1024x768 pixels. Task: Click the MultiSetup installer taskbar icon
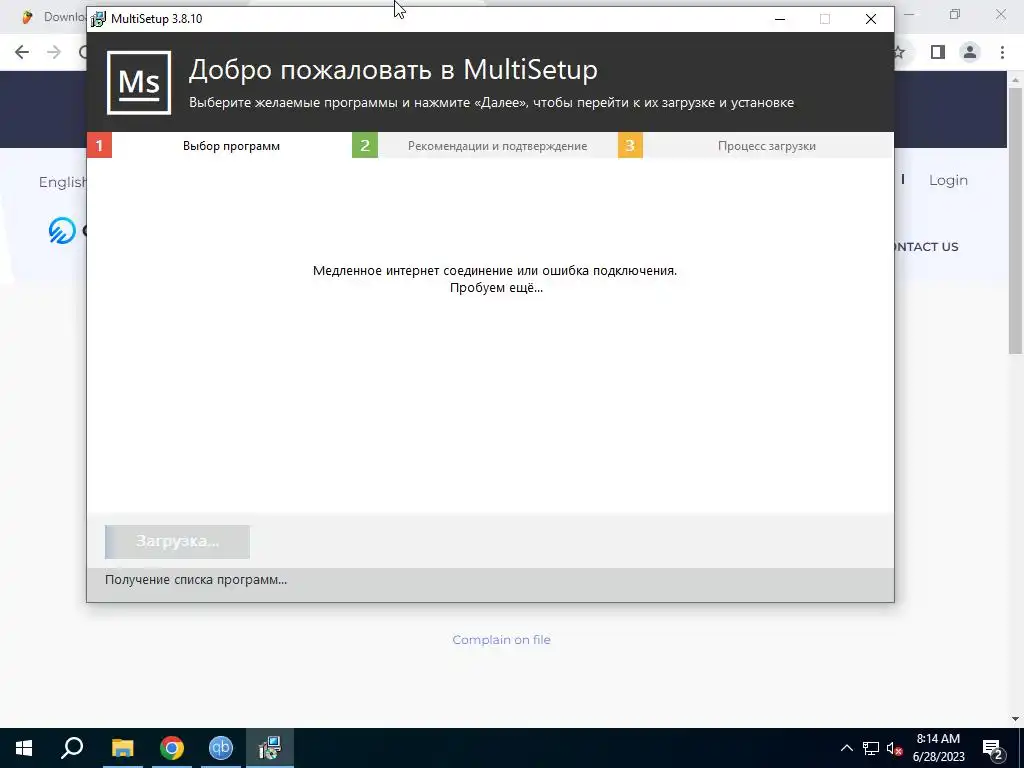click(x=270, y=748)
